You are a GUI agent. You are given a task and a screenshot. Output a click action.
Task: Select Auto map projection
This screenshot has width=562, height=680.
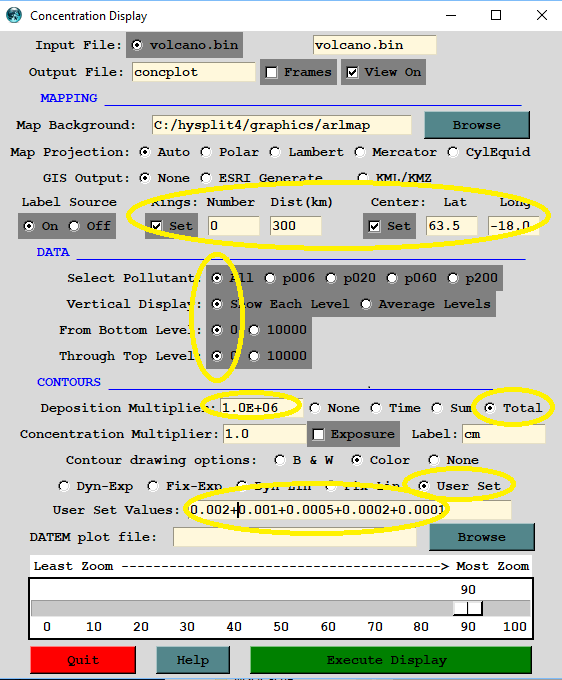(145, 152)
